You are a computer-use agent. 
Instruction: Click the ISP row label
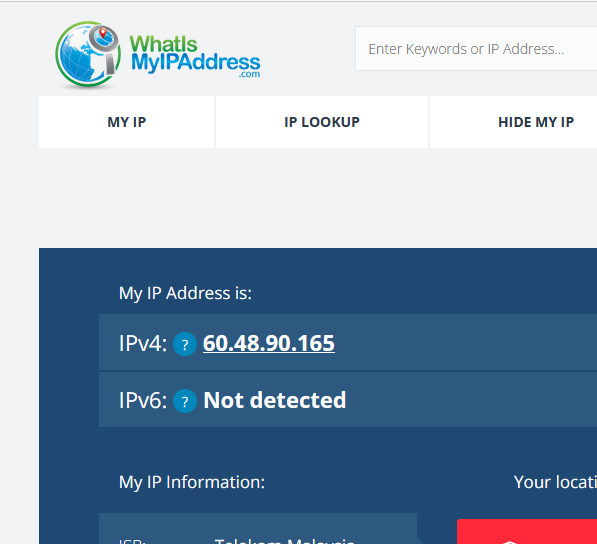(132, 541)
